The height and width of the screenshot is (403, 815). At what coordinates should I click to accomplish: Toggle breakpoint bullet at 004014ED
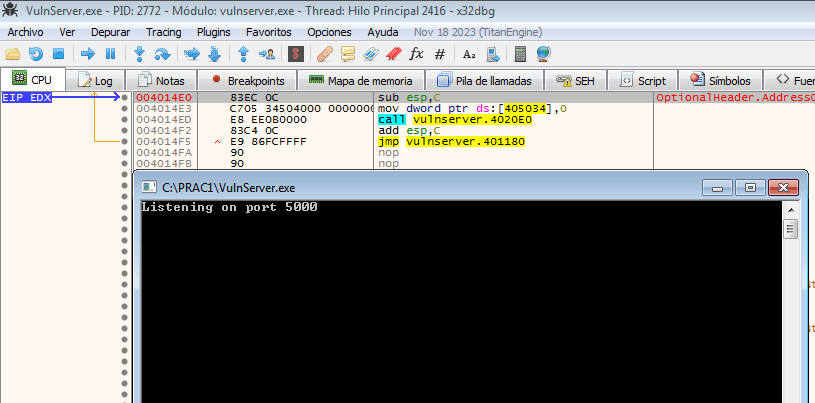point(124,120)
